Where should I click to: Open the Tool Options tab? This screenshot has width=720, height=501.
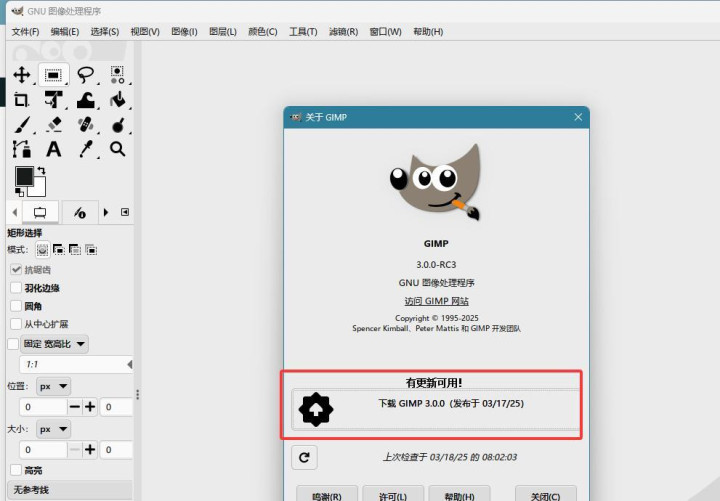coord(40,213)
